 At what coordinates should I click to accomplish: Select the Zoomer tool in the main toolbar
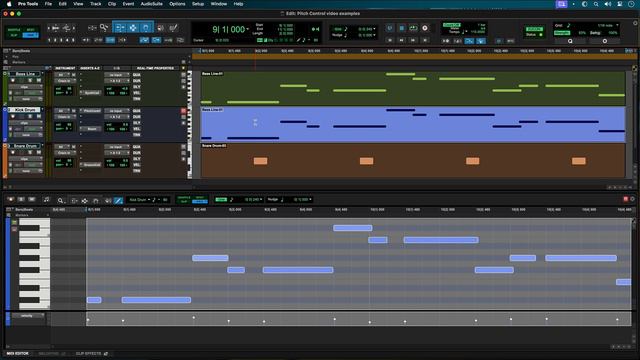click(x=104, y=28)
